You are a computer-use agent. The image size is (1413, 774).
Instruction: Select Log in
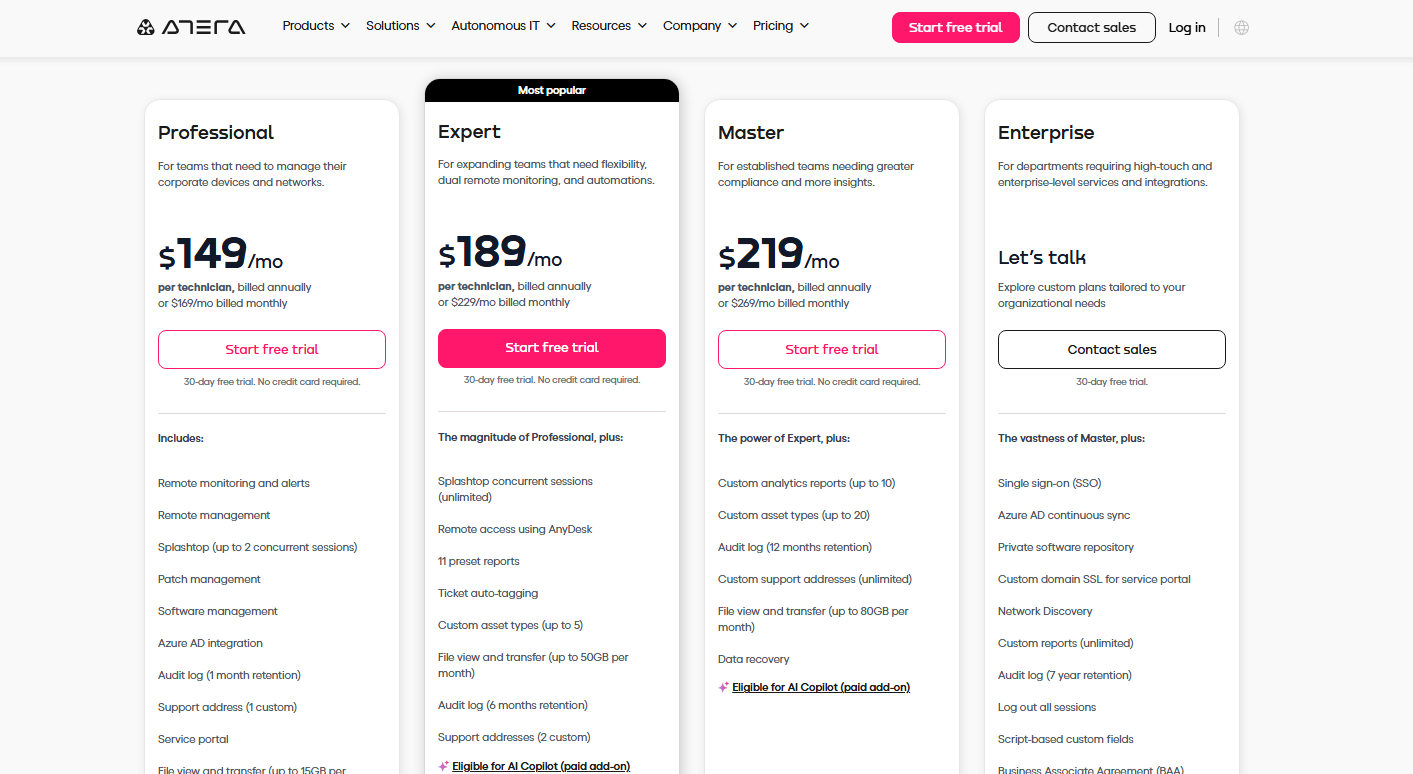pos(1187,27)
